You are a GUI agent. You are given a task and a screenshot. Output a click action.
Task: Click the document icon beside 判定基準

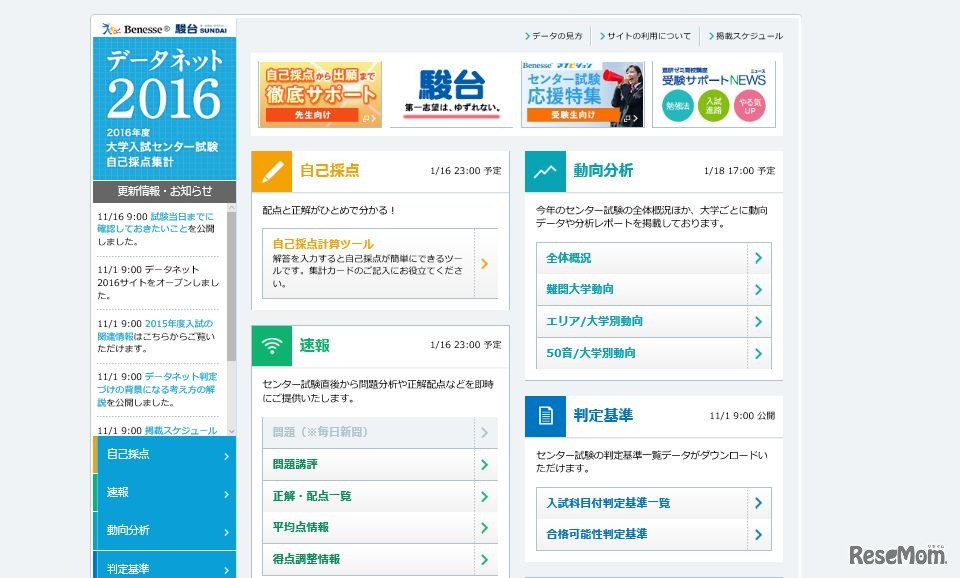tap(545, 416)
